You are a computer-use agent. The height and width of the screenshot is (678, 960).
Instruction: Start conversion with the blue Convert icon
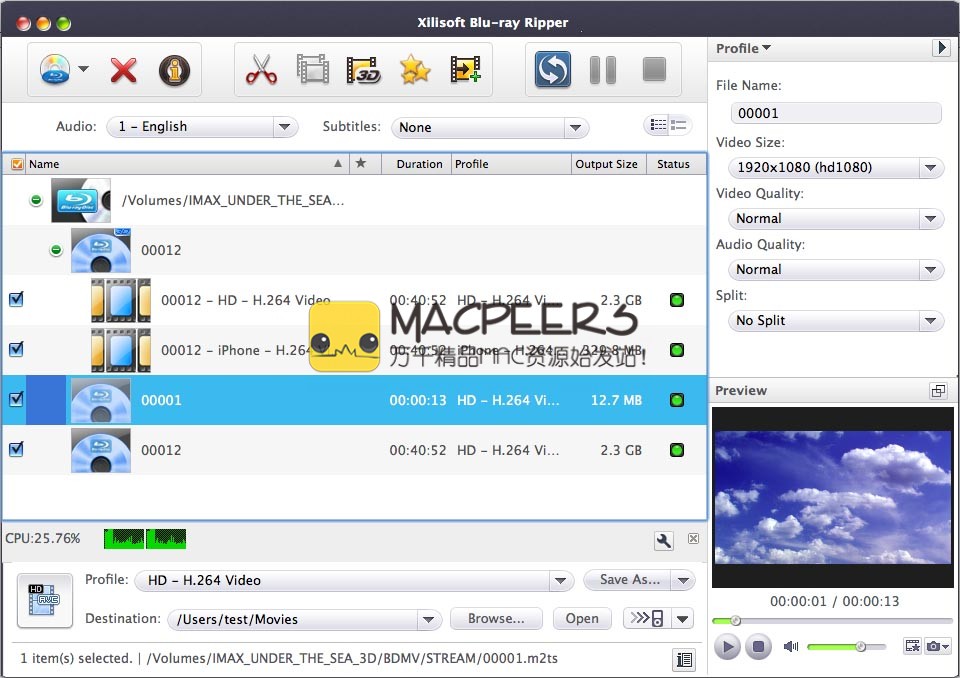[x=552, y=70]
